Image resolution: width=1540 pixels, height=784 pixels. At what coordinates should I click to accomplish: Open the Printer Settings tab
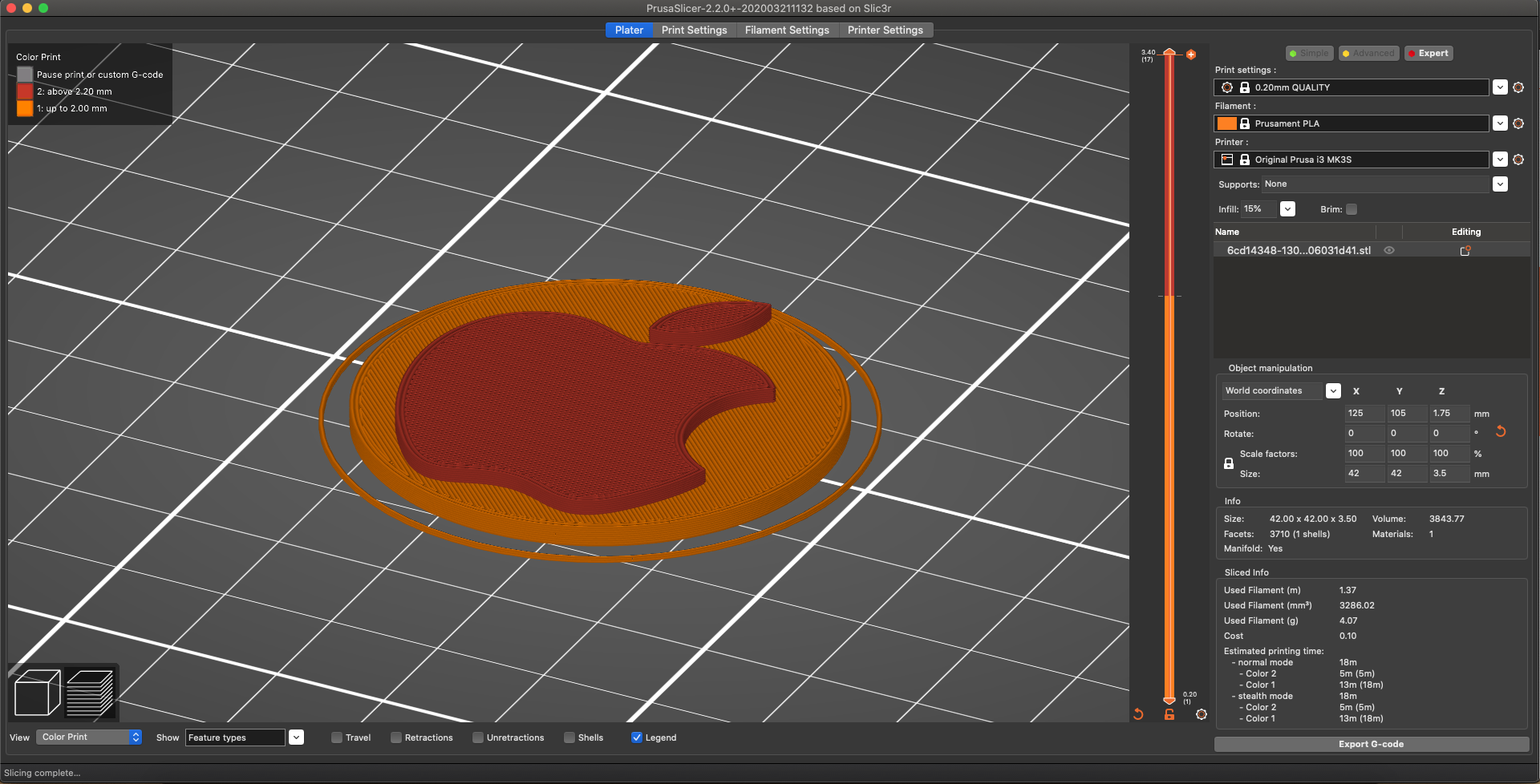tap(885, 30)
